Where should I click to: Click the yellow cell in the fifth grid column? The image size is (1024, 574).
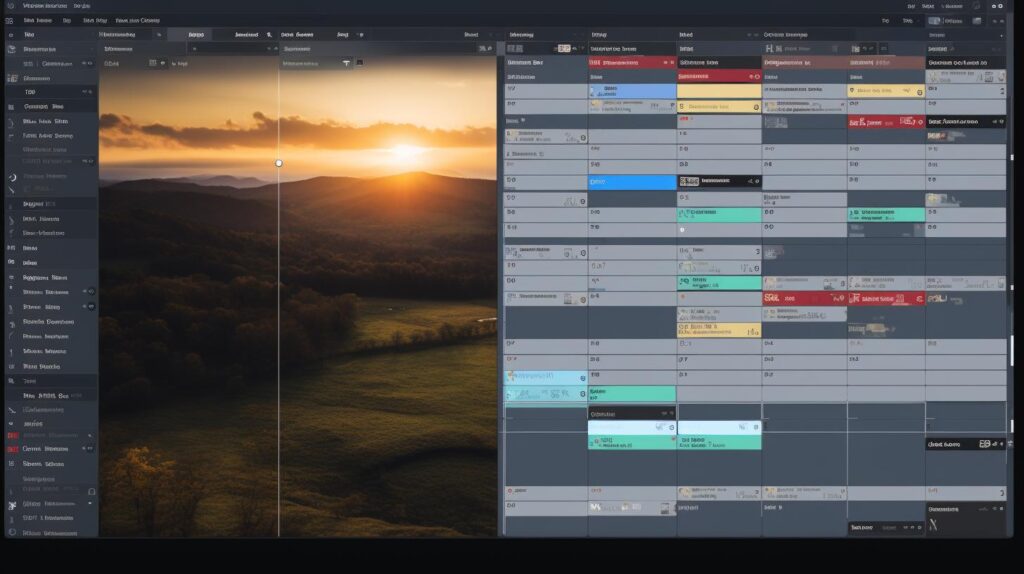click(x=886, y=91)
